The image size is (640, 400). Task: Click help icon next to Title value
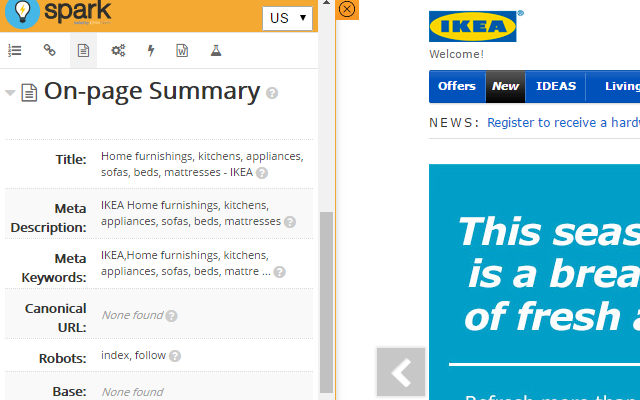pyautogui.click(x=262, y=173)
